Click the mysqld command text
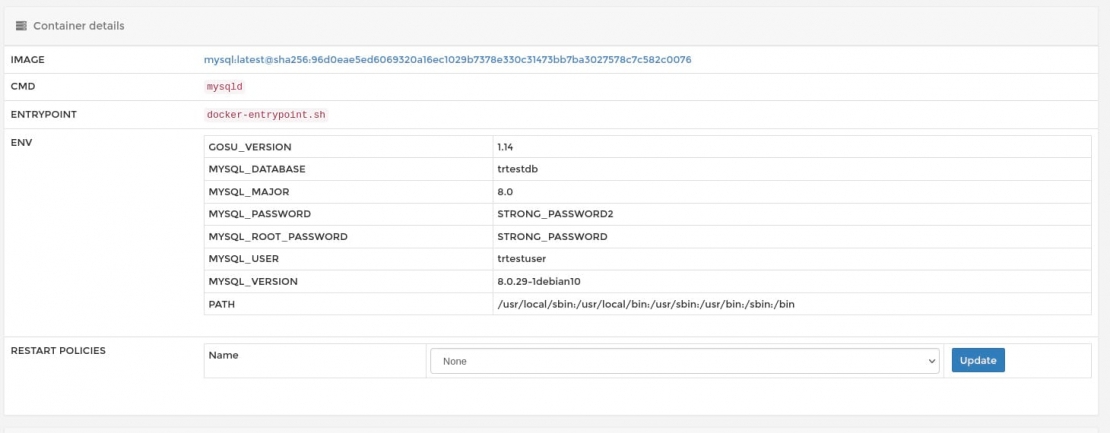1110x433 pixels. point(224,87)
